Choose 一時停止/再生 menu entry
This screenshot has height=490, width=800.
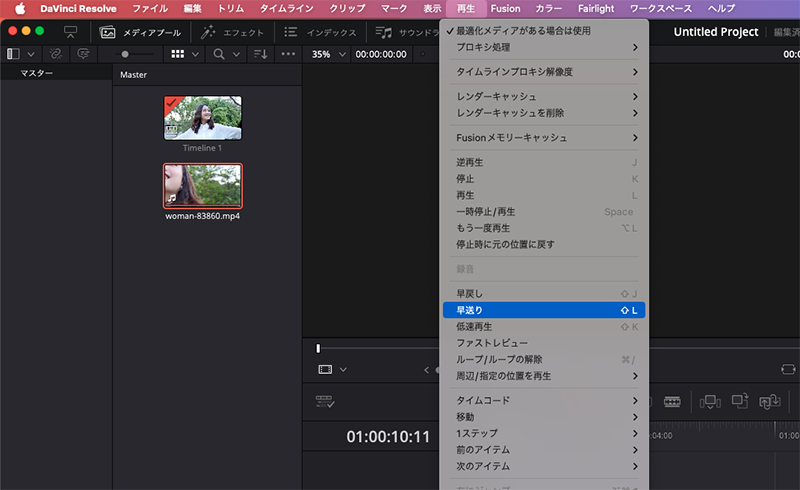click(544, 211)
